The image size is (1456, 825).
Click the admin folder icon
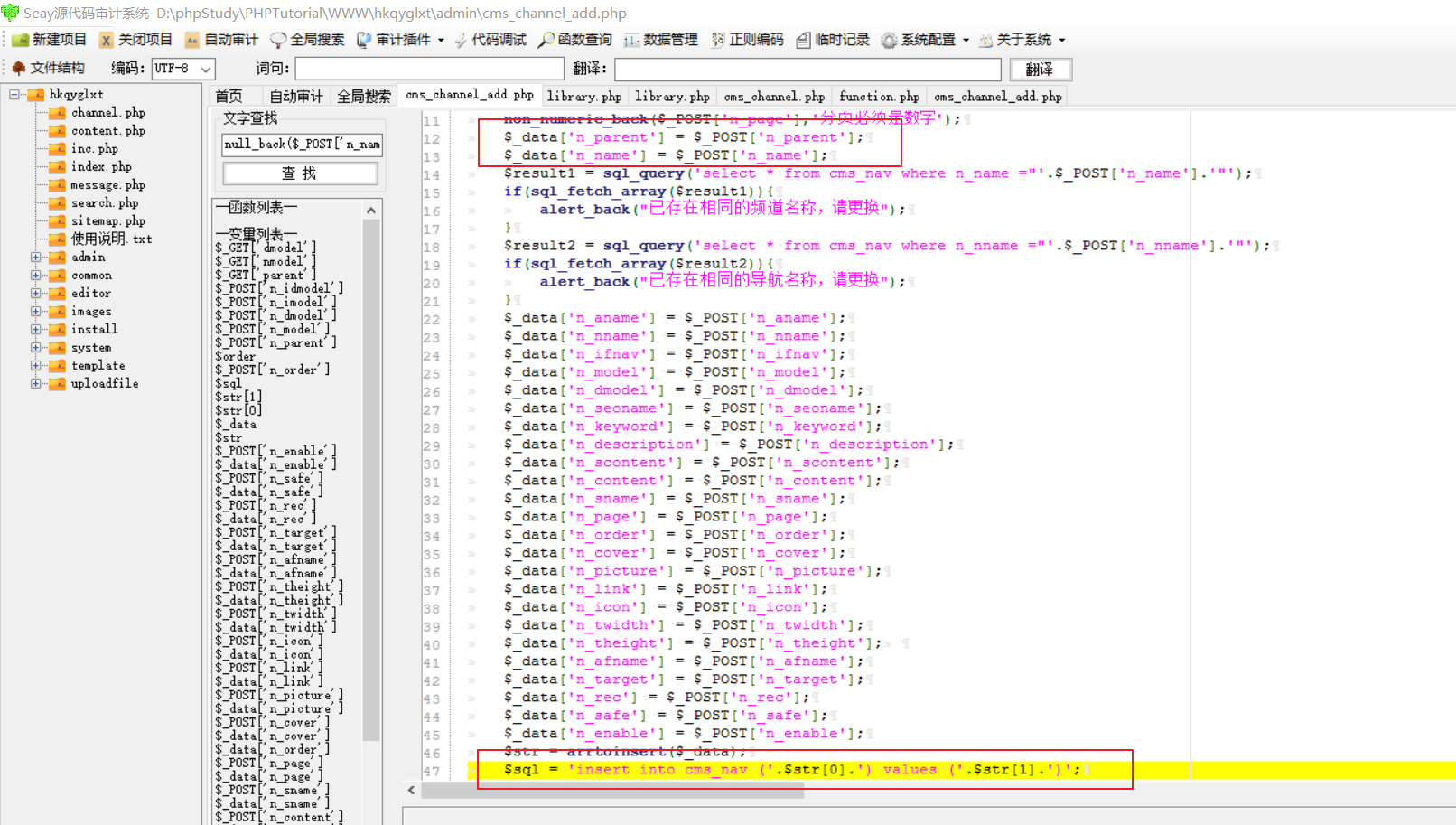click(x=58, y=257)
